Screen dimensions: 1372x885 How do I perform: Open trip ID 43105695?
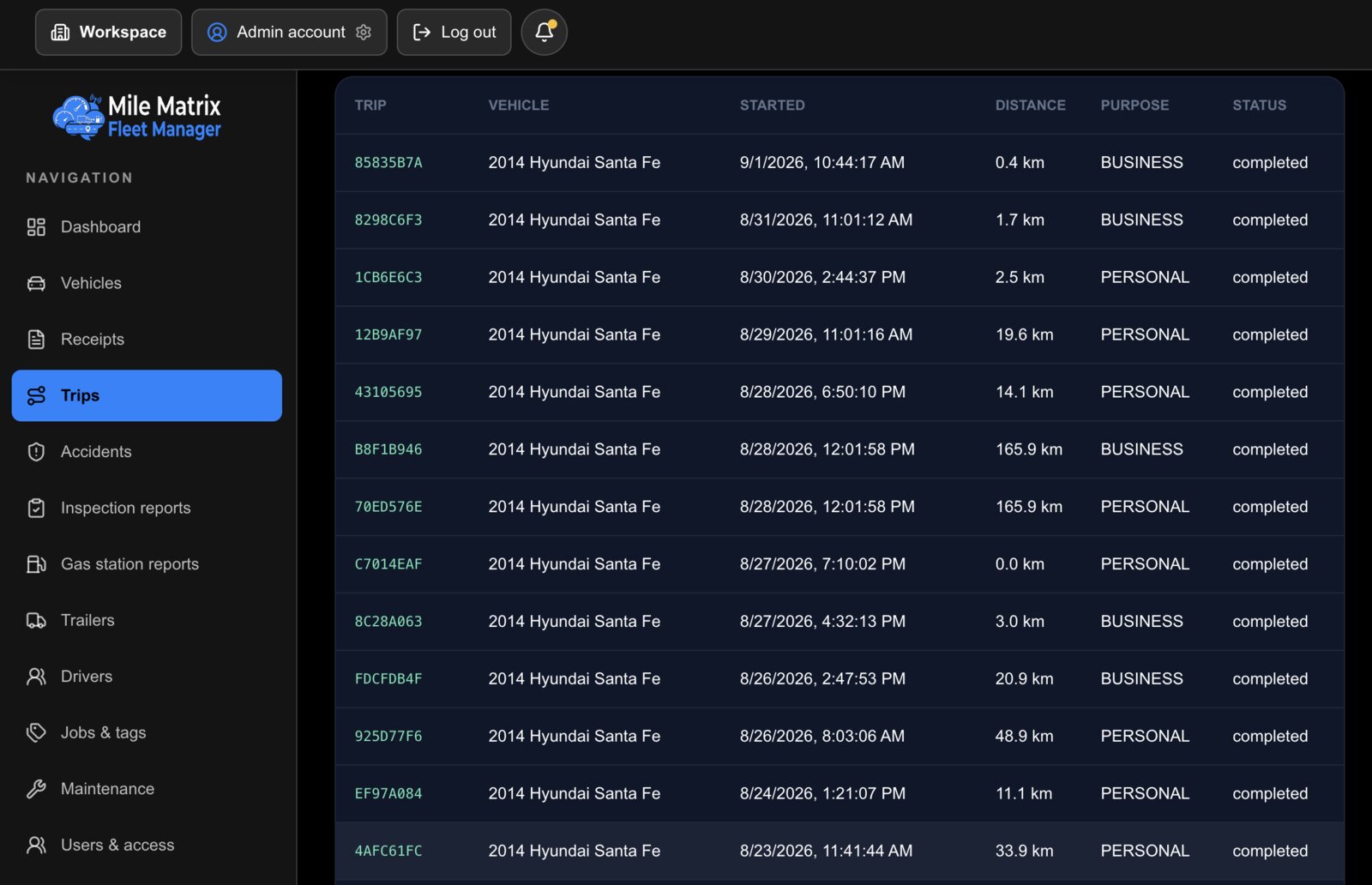click(x=388, y=392)
